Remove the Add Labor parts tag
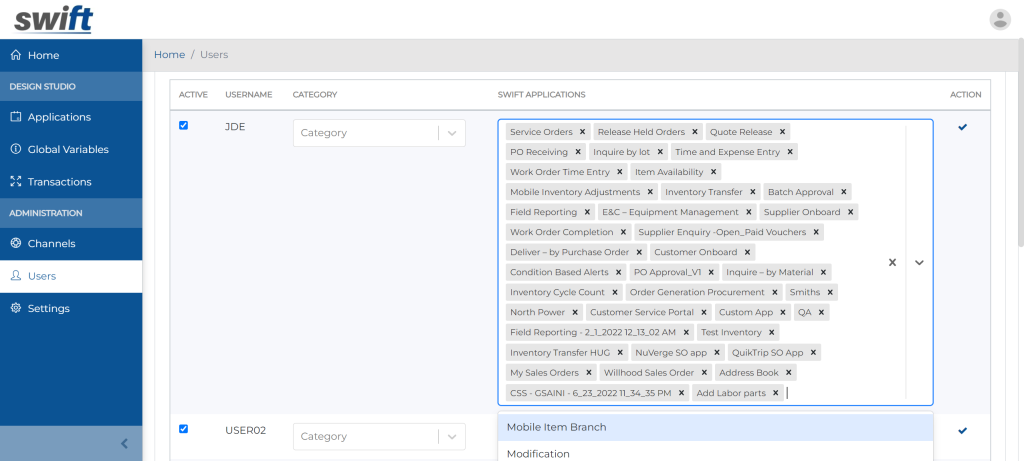 tap(776, 393)
